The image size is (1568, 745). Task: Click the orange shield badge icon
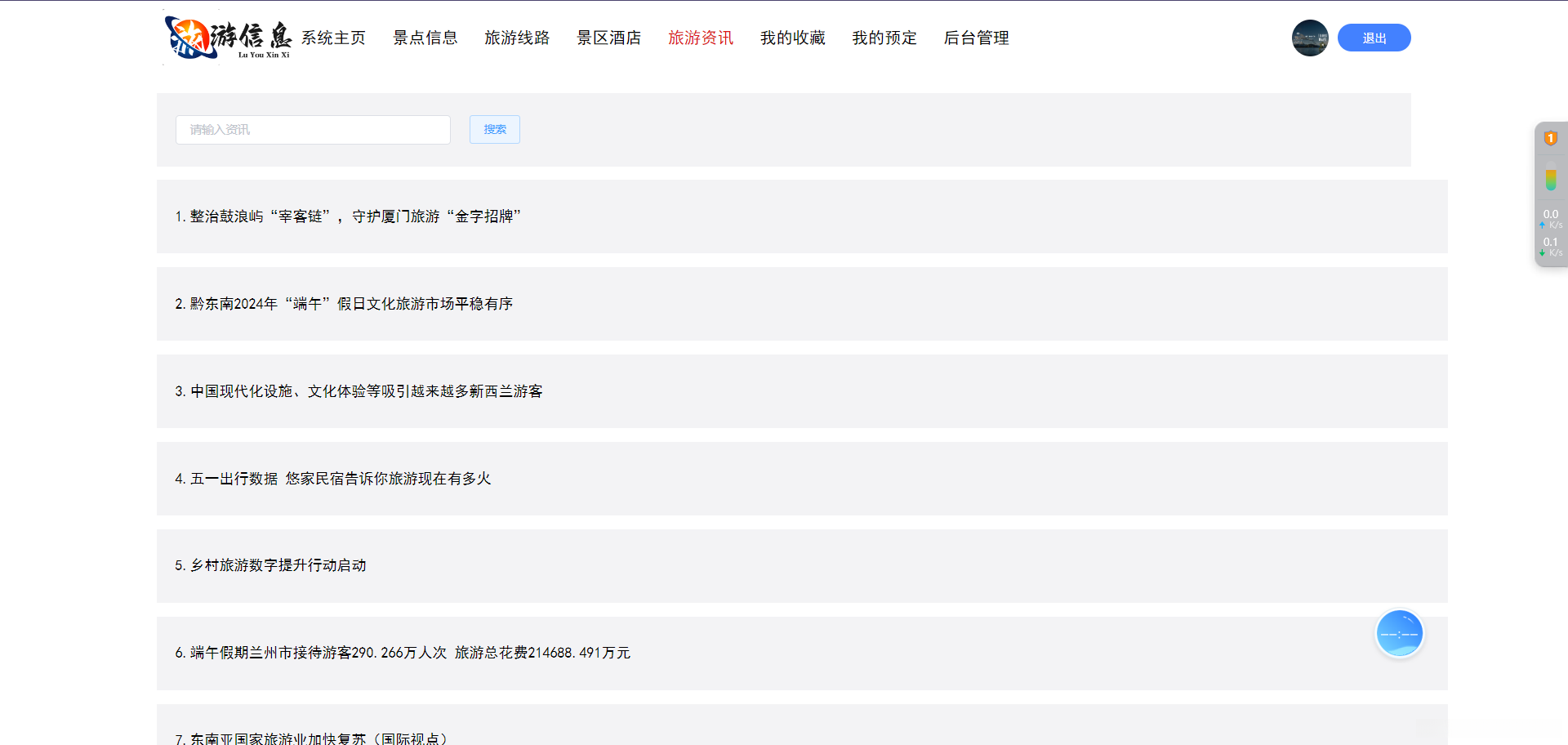click(1551, 138)
